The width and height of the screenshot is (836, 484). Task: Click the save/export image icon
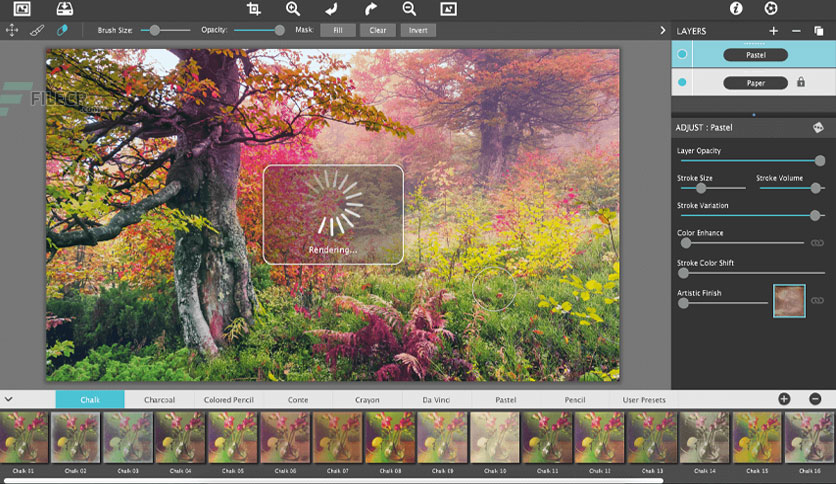(x=65, y=9)
